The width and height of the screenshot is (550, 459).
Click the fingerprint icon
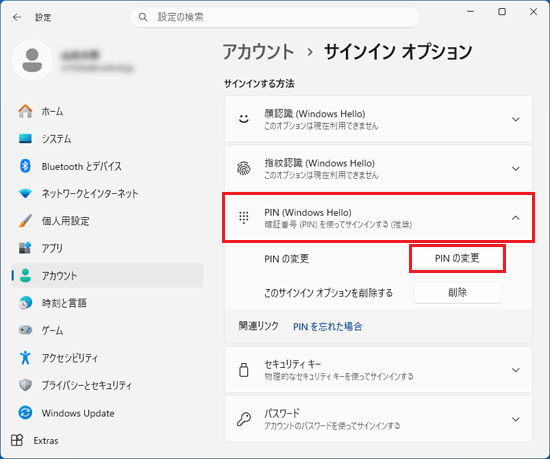click(244, 168)
